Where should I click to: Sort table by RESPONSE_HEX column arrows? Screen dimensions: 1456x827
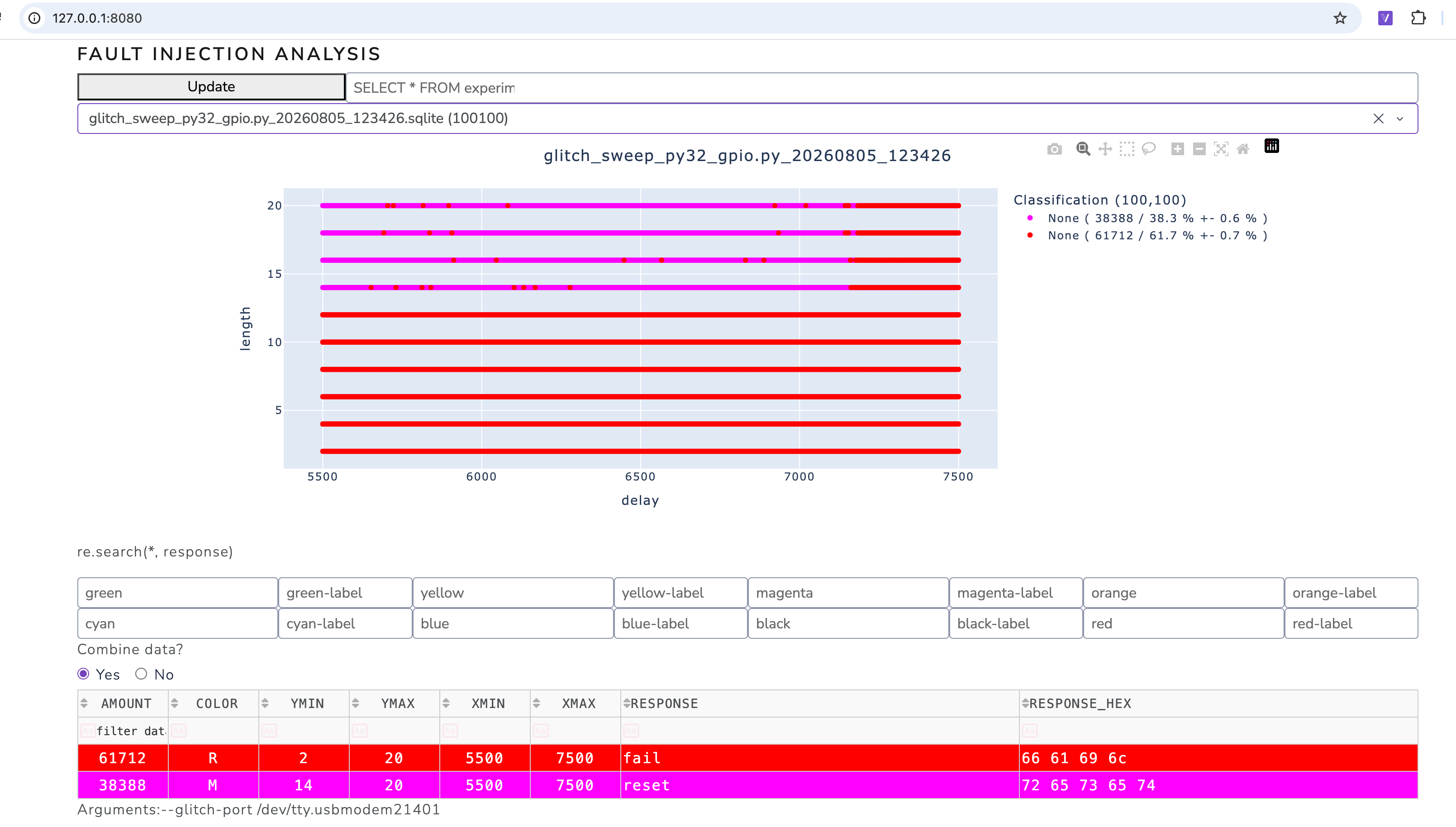(1026, 703)
